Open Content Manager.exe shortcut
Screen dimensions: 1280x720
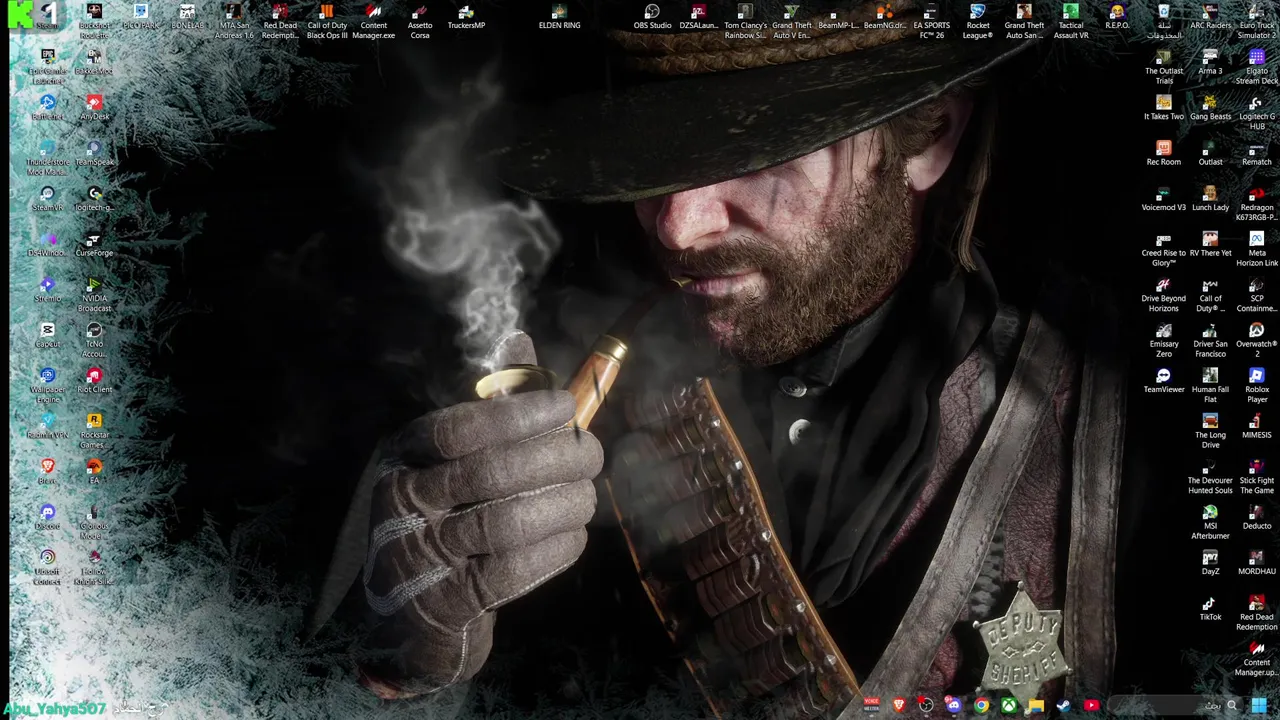[x=373, y=21]
